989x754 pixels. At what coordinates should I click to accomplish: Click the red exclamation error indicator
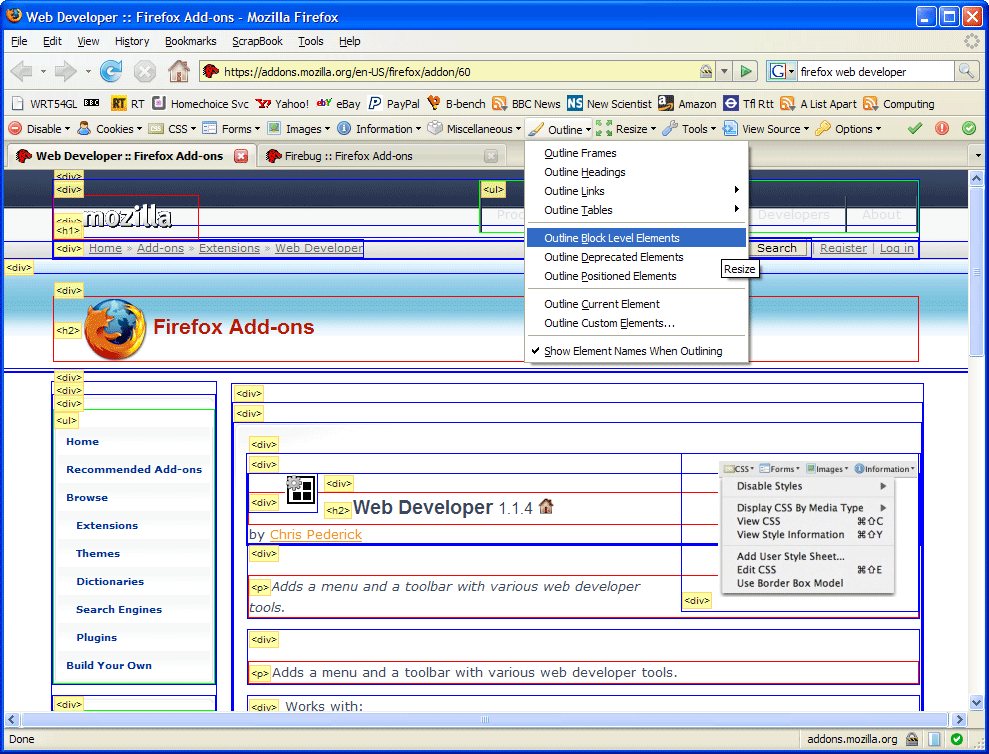(x=942, y=129)
